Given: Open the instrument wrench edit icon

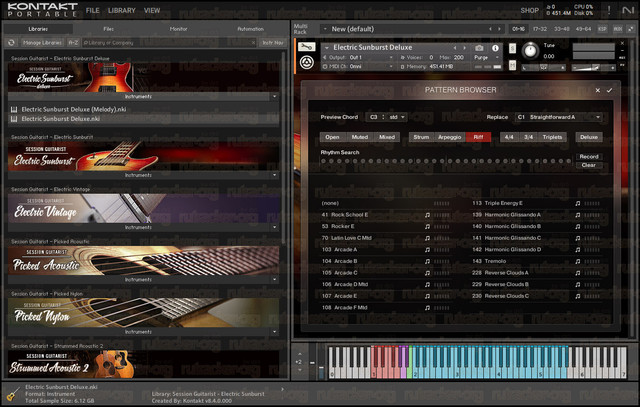Looking at the screenshot, I should 306,47.
